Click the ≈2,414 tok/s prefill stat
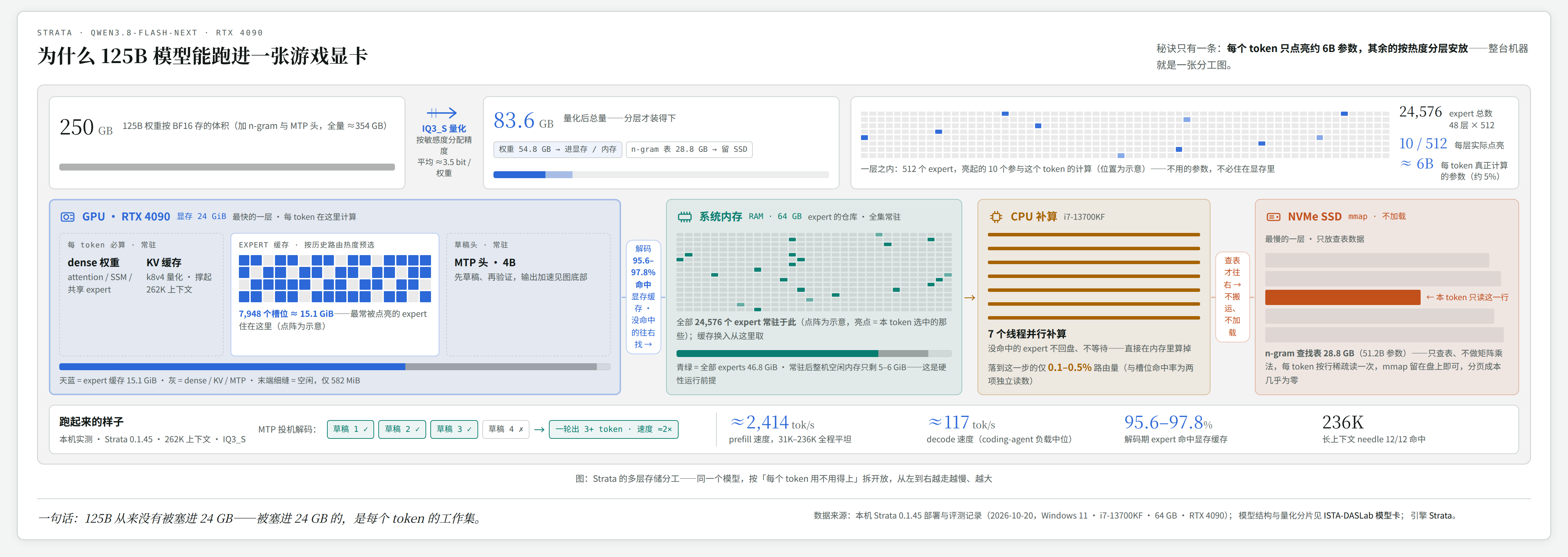This screenshot has width=1568, height=557. click(x=772, y=423)
